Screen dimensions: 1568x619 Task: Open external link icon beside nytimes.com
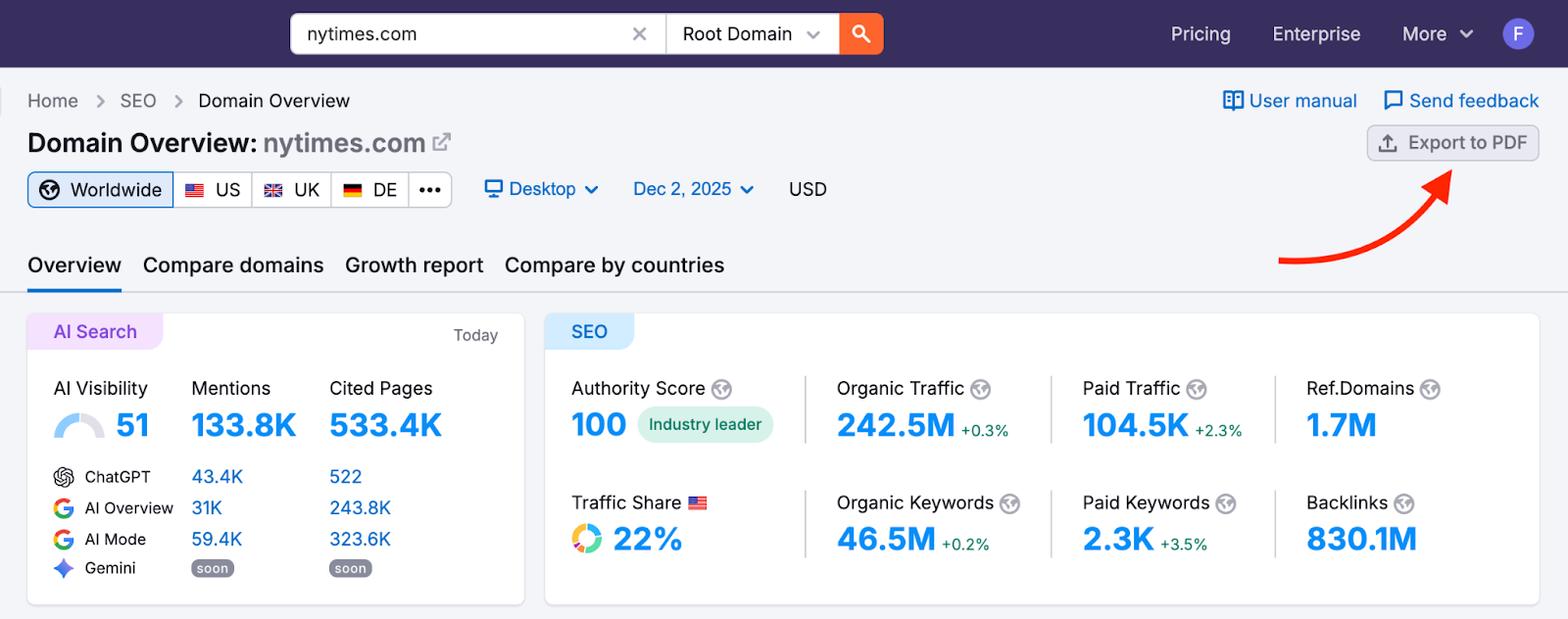point(442,142)
